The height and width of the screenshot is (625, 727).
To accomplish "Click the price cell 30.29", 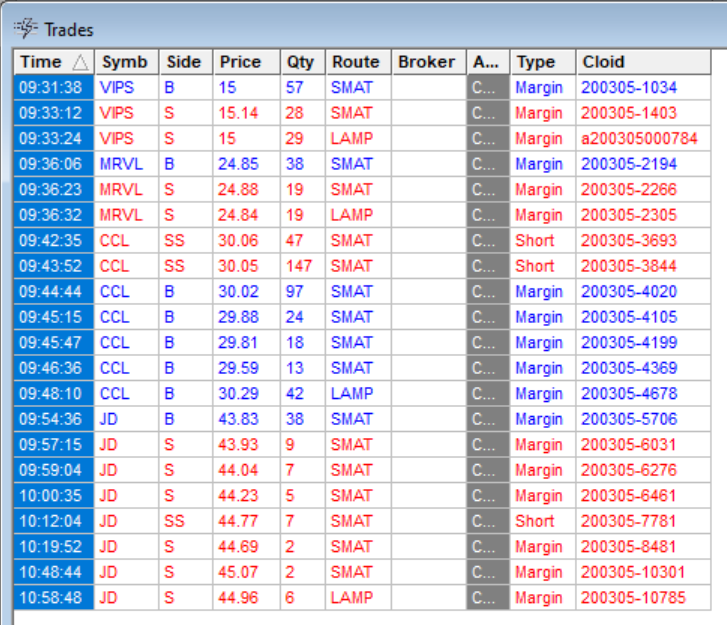I will (x=238, y=394).
